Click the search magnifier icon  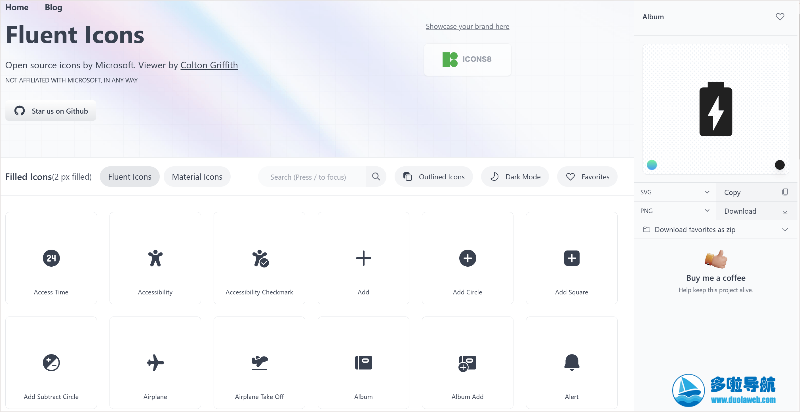click(x=376, y=177)
